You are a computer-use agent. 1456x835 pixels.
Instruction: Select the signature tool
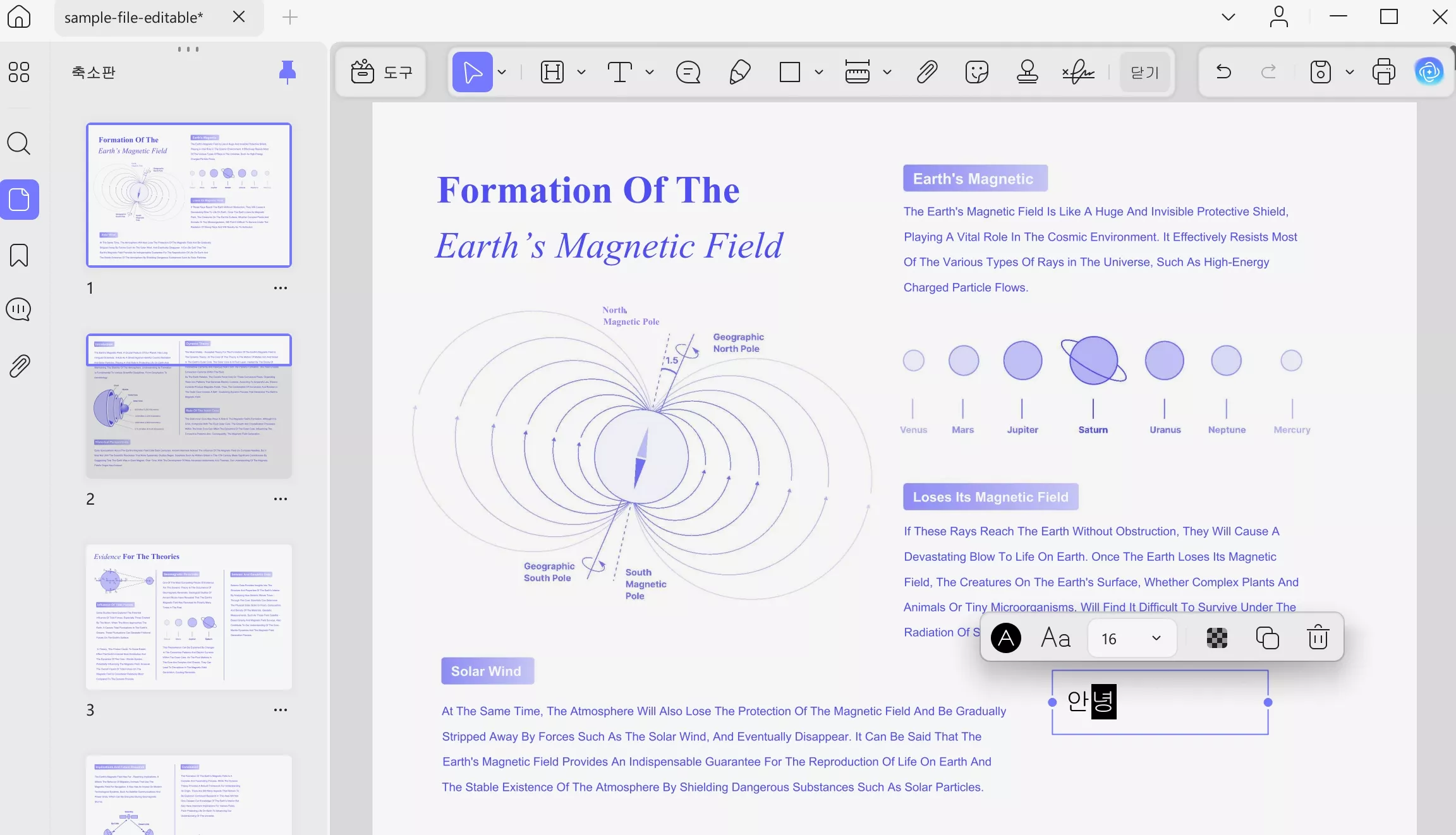point(1078,72)
